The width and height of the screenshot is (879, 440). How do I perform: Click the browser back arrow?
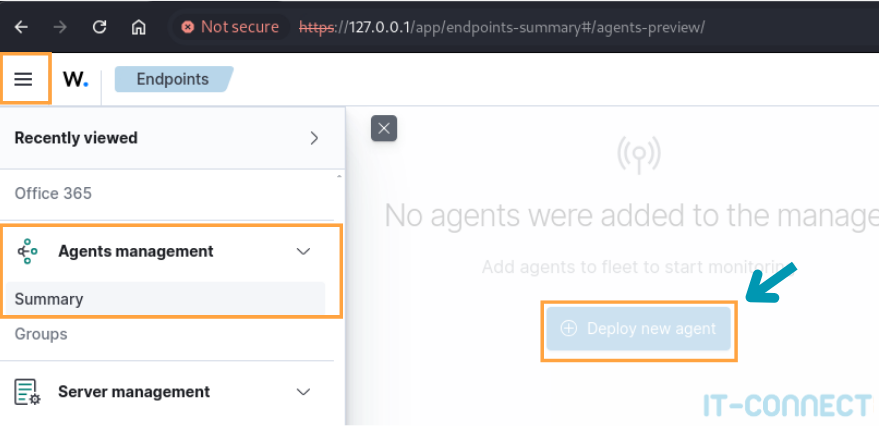coord(22,27)
